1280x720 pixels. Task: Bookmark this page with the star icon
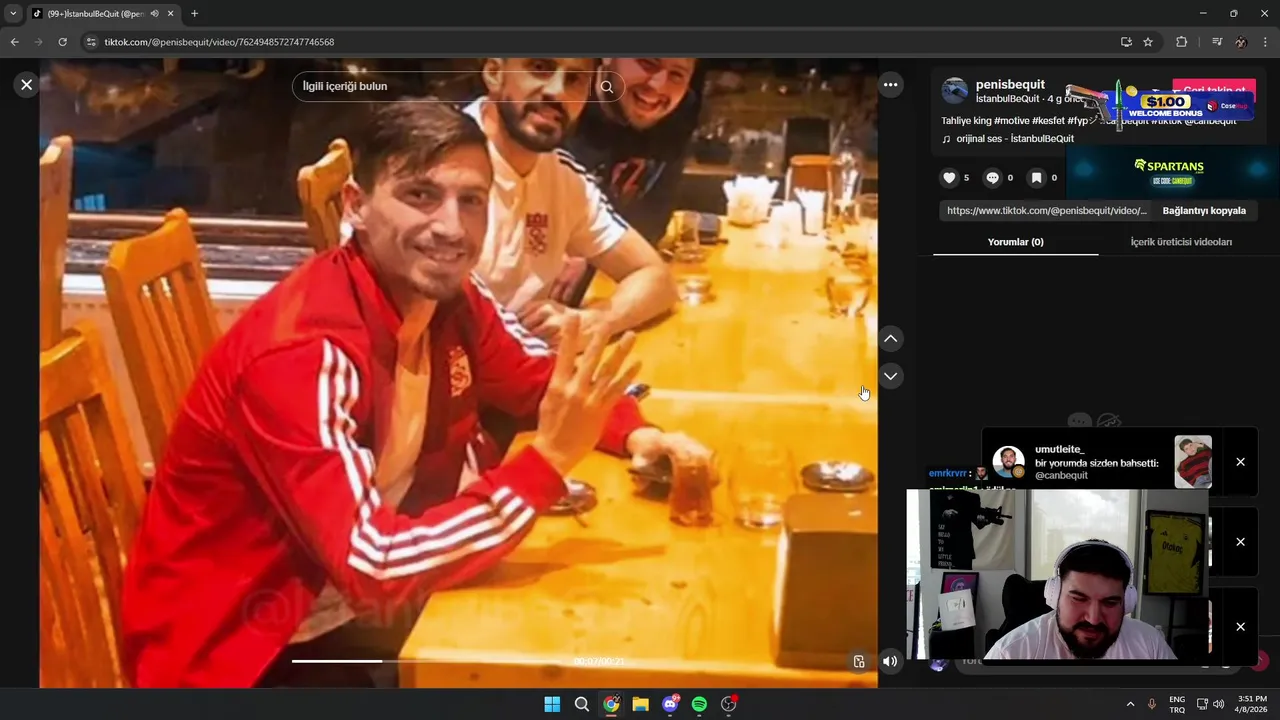pyautogui.click(x=1148, y=42)
